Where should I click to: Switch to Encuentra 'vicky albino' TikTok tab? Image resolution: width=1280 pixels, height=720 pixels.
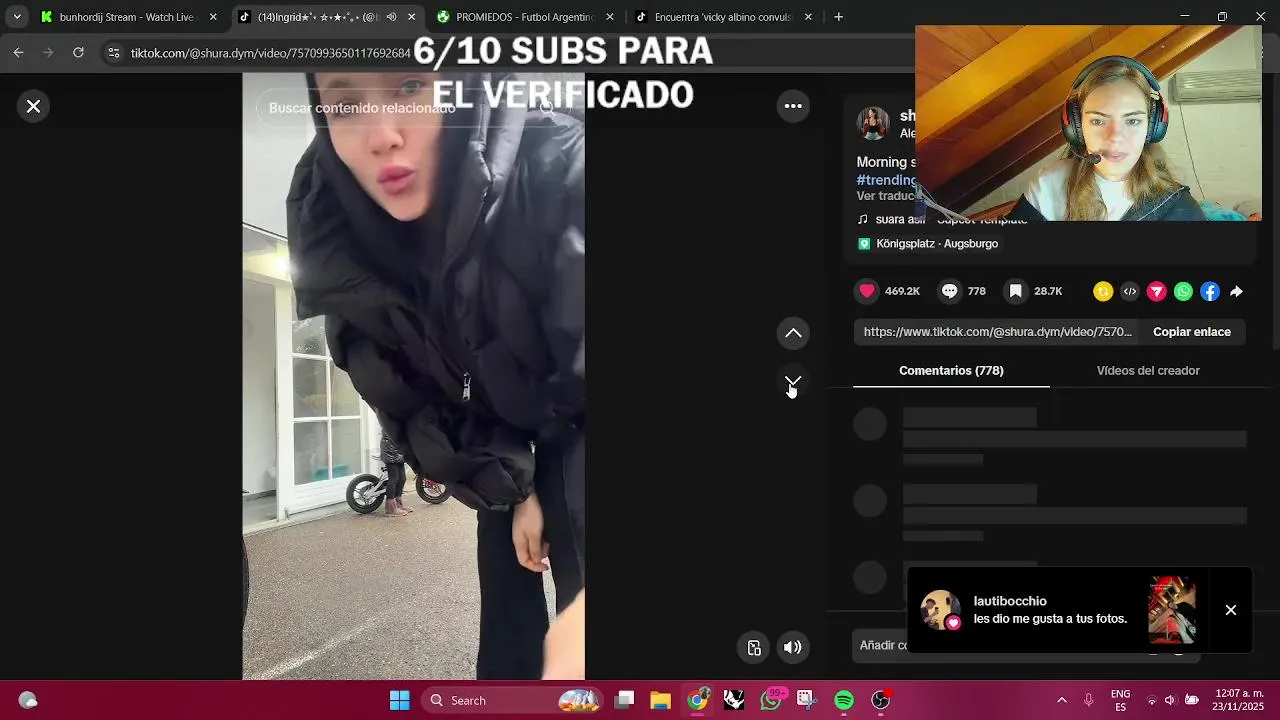coord(723,17)
